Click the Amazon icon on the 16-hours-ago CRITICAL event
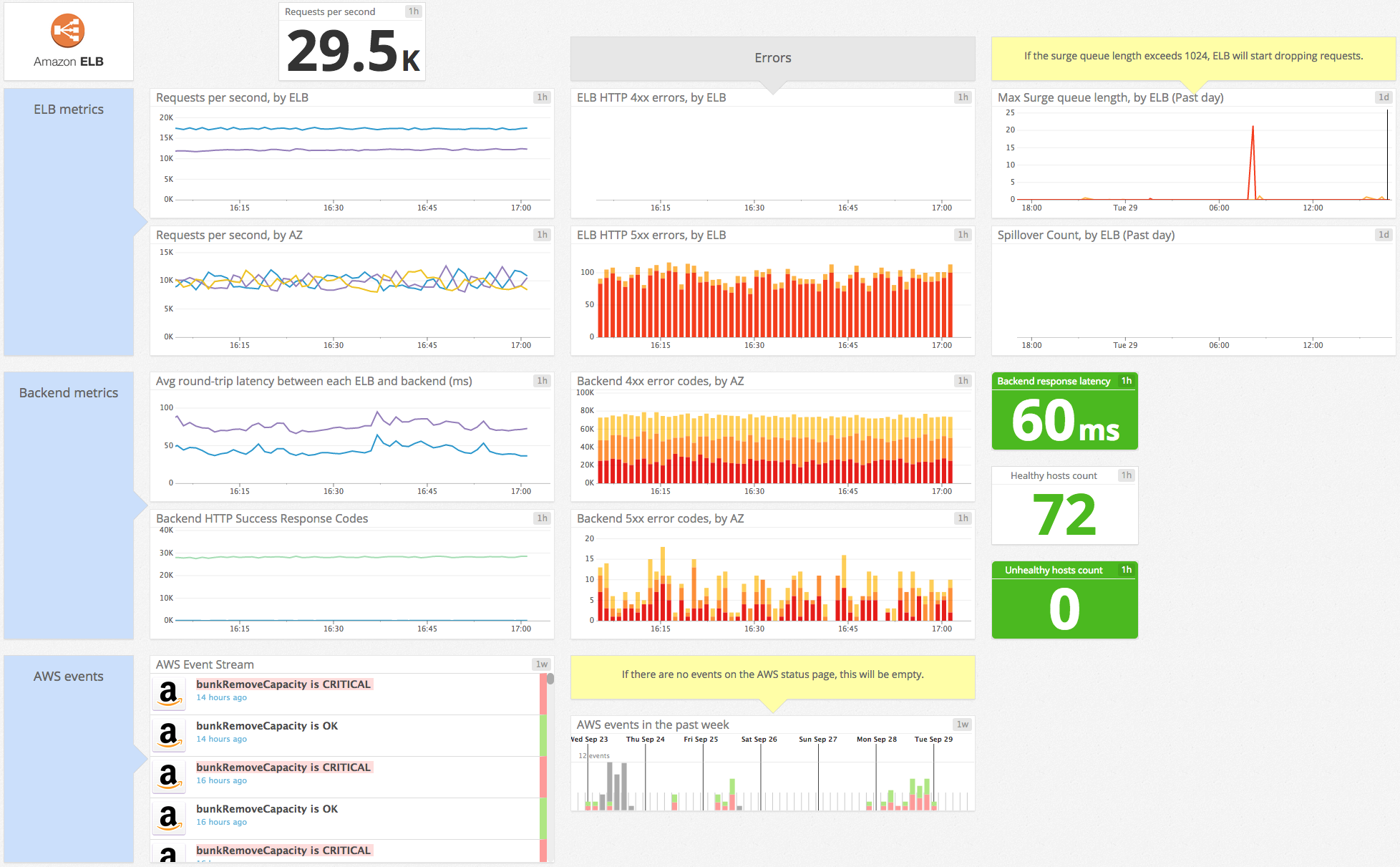 pos(168,776)
